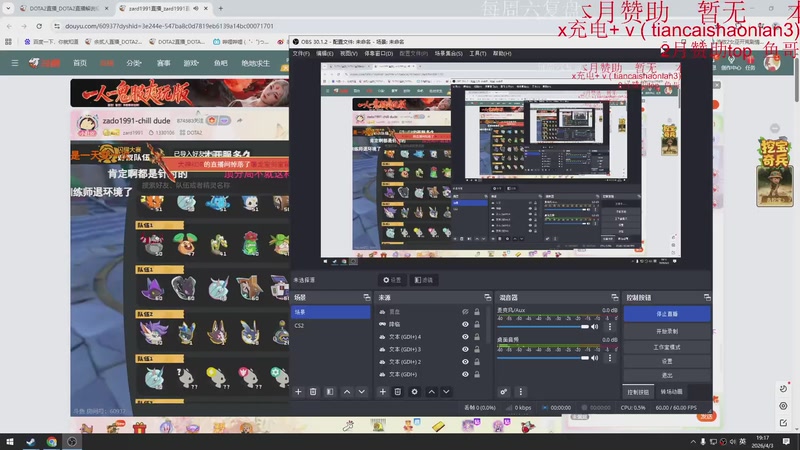Toggle lock on first source row
This screenshot has height=450, width=800.
point(477,312)
